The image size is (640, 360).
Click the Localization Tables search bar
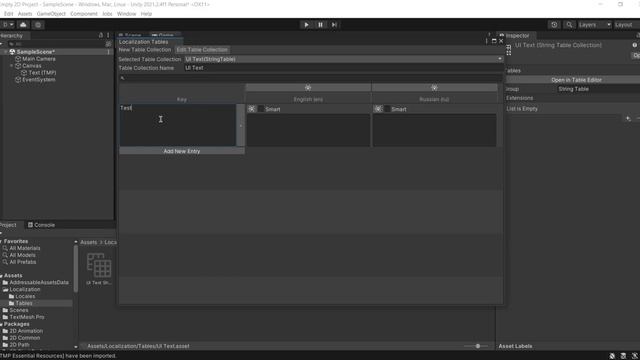click(310, 78)
